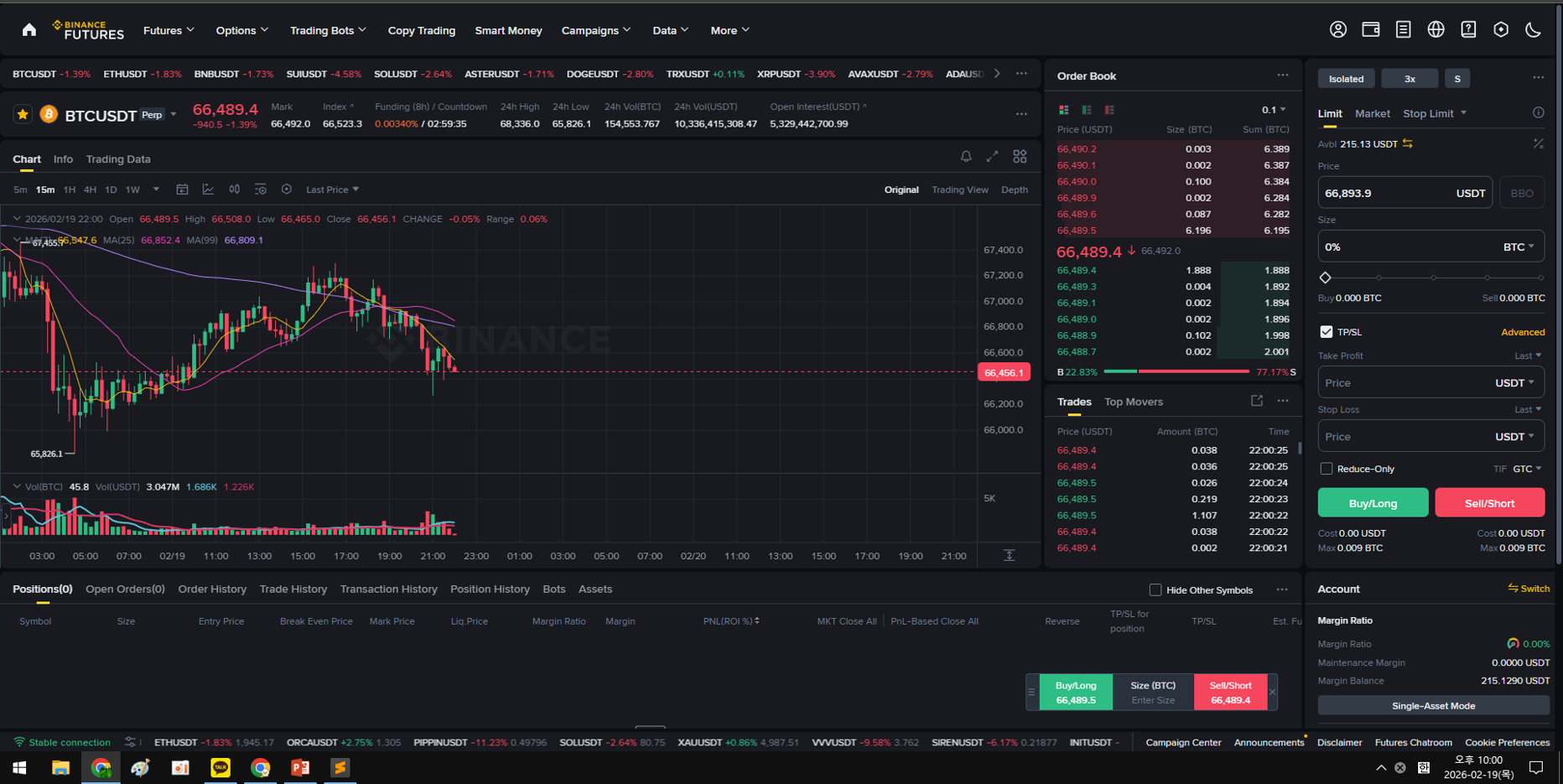This screenshot has width=1563, height=784.
Task: Select the 1H chart interval
Action: 70,190
